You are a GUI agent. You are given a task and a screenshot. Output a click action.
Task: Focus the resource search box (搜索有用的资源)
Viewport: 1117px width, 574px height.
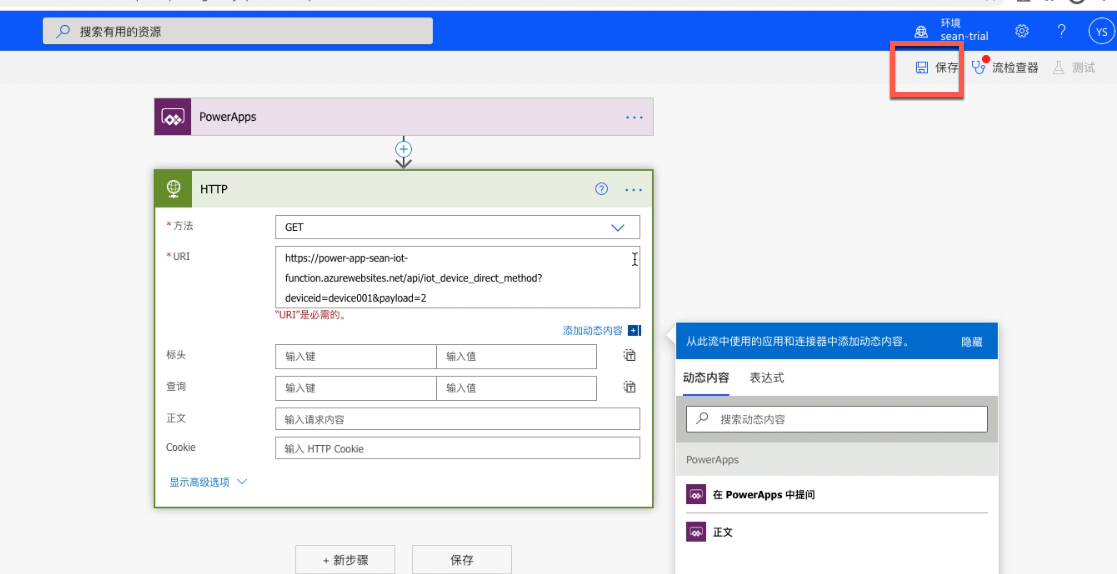point(238,31)
